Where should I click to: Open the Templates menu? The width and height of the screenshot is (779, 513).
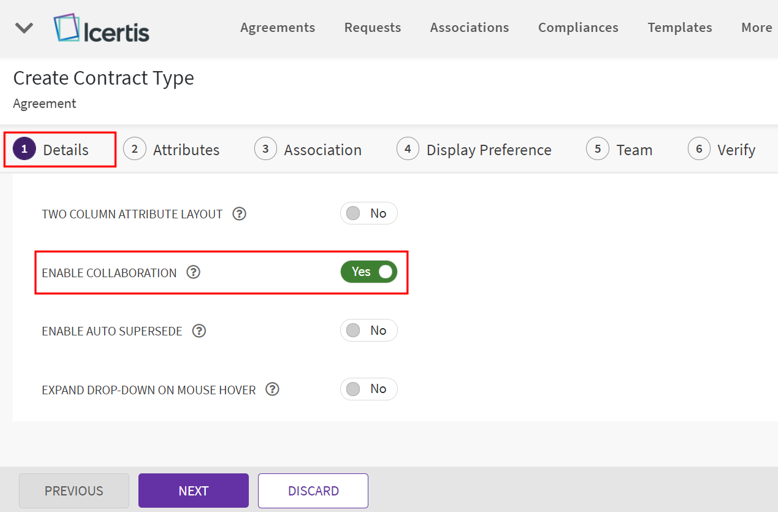(x=679, y=27)
